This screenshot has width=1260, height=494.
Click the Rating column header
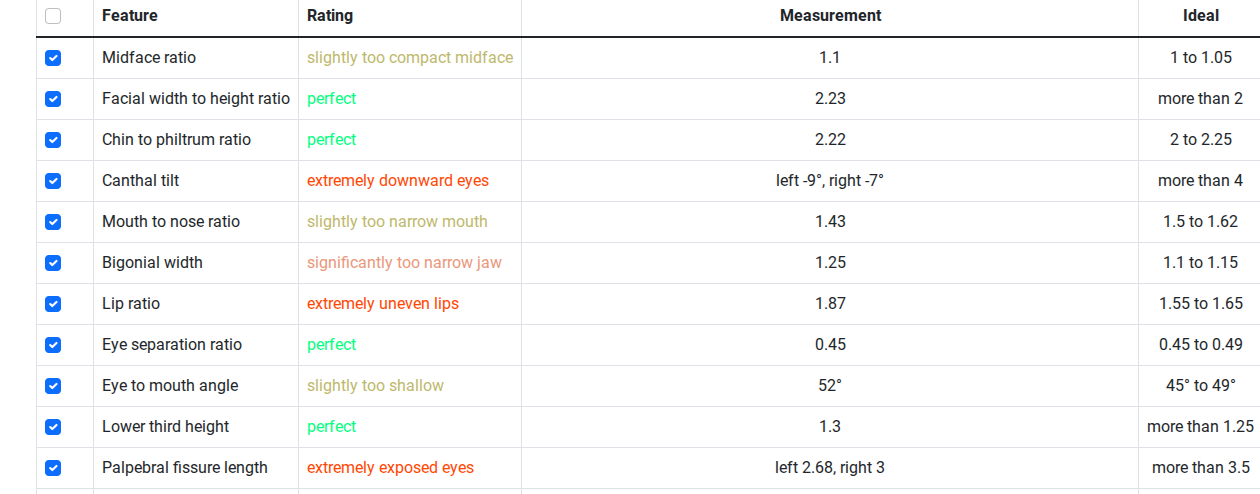pos(330,16)
